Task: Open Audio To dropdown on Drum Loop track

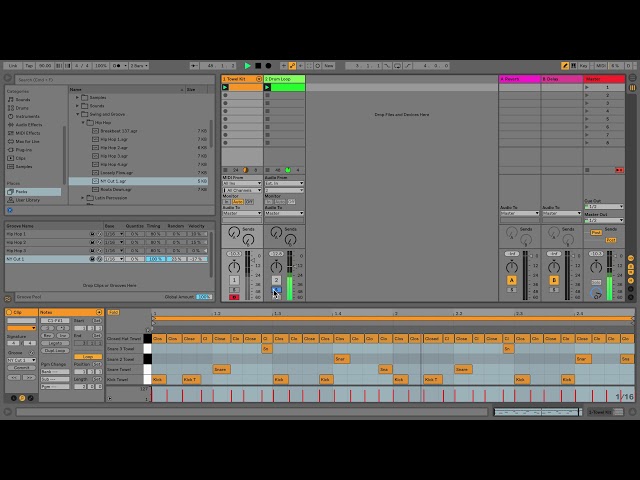Action: click(284, 213)
